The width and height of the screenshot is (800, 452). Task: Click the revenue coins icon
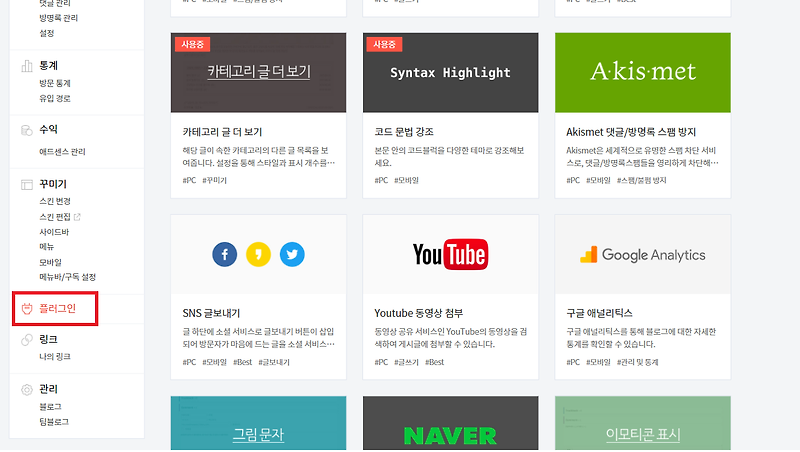(27, 130)
